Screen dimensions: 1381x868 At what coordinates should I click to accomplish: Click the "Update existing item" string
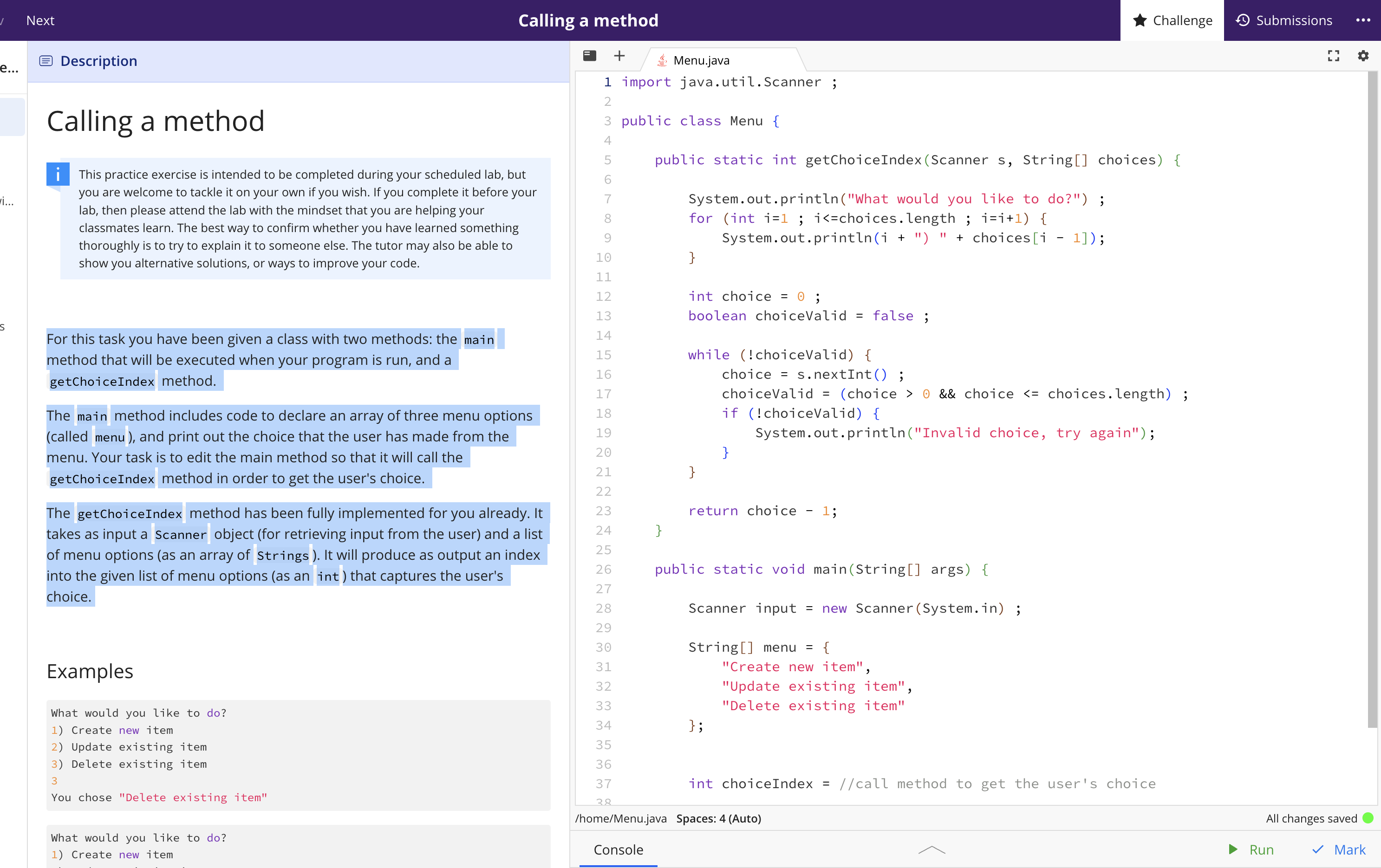click(813, 686)
